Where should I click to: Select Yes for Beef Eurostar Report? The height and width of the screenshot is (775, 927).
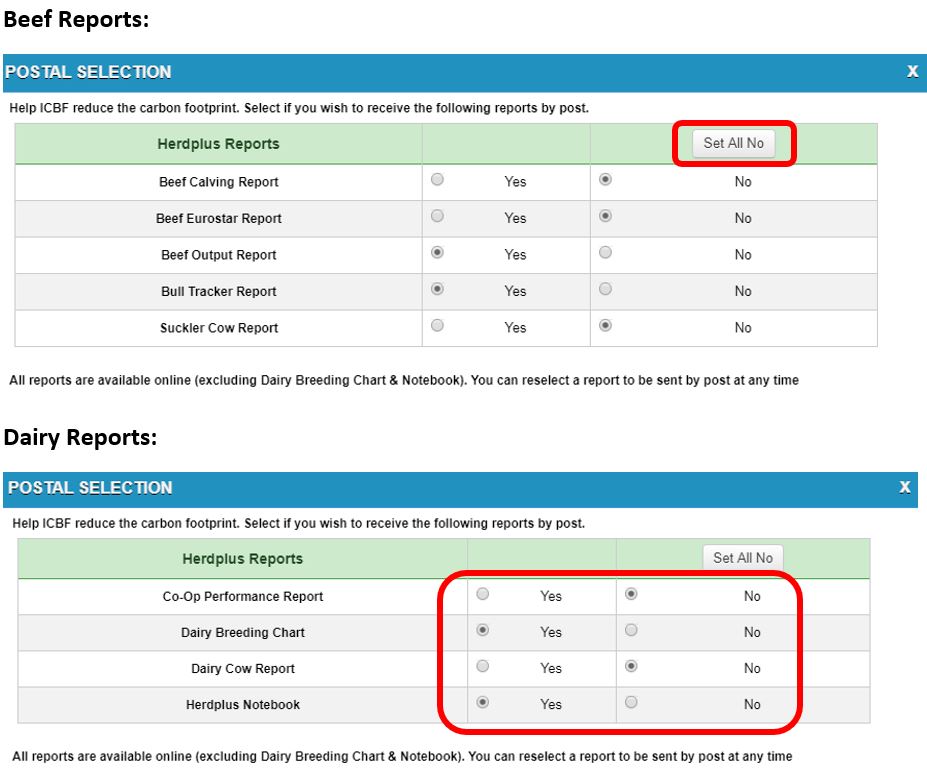[437, 216]
